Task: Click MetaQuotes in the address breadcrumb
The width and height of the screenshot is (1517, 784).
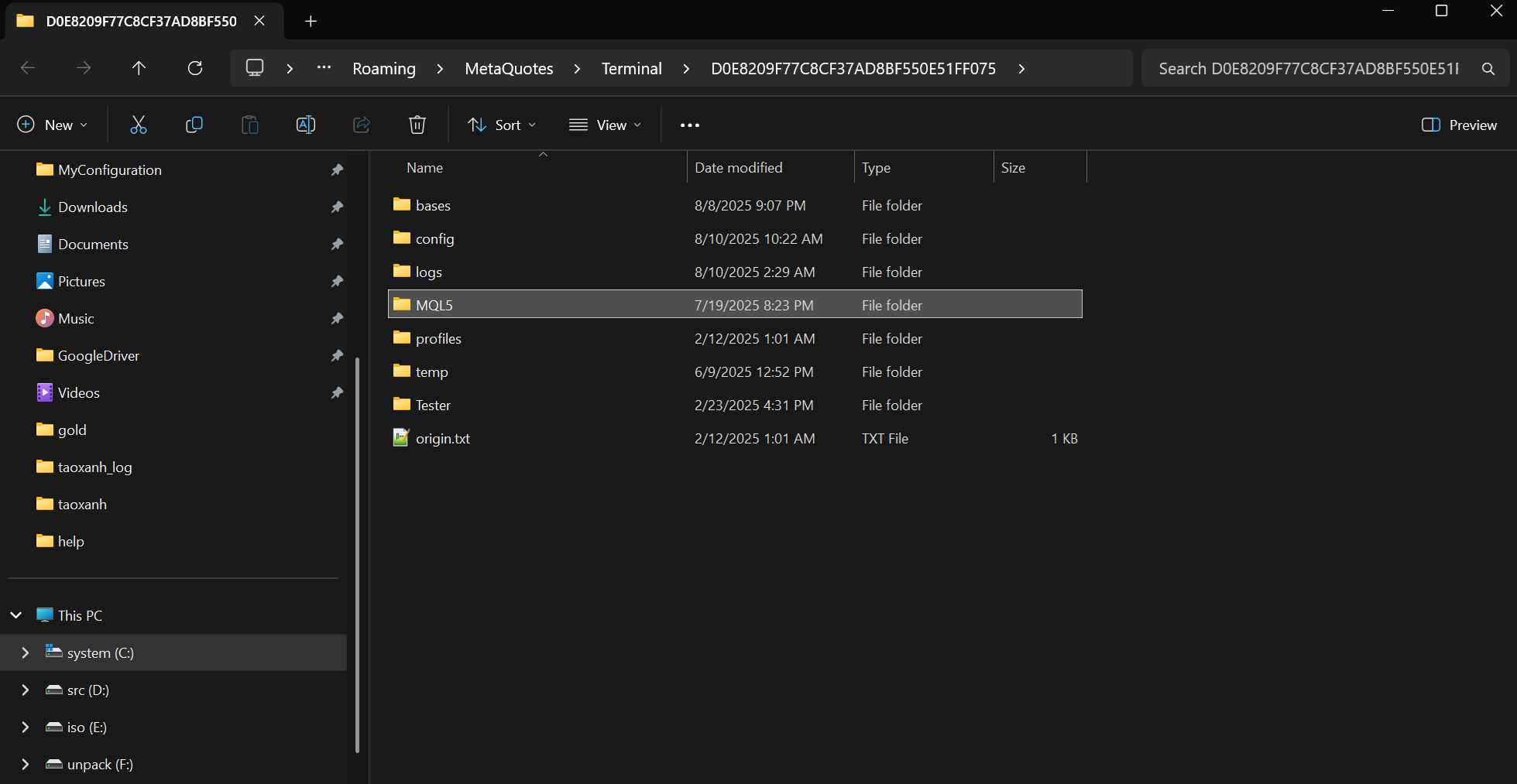Action: [x=509, y=69]
